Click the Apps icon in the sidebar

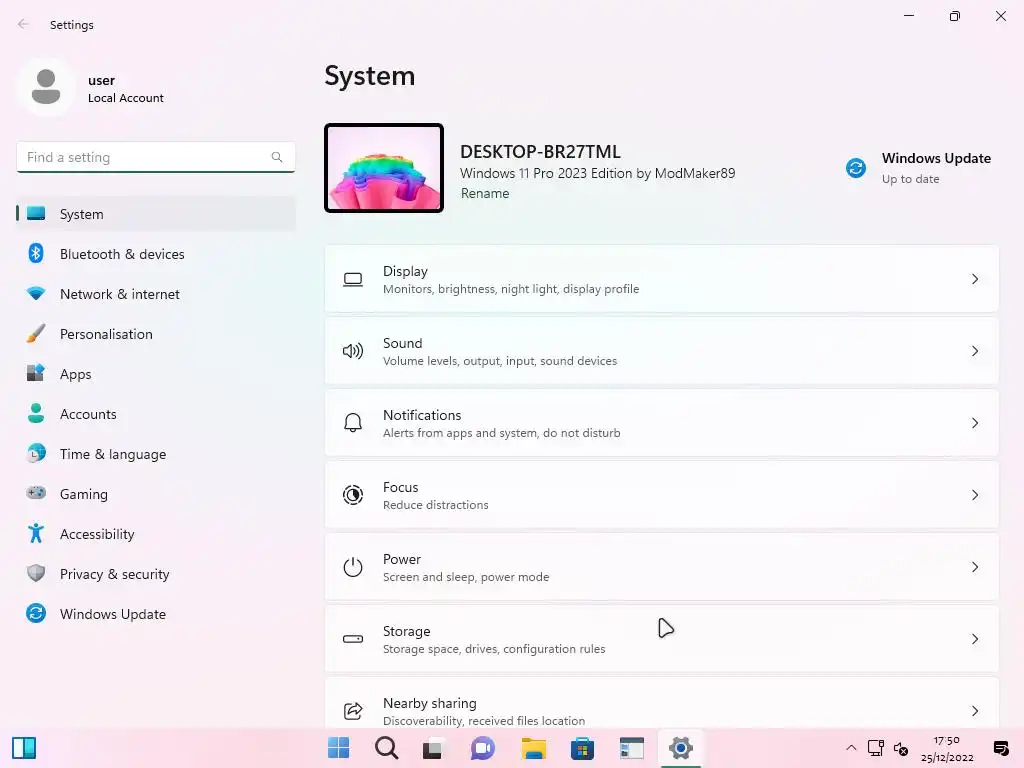(x=36, y=374)
